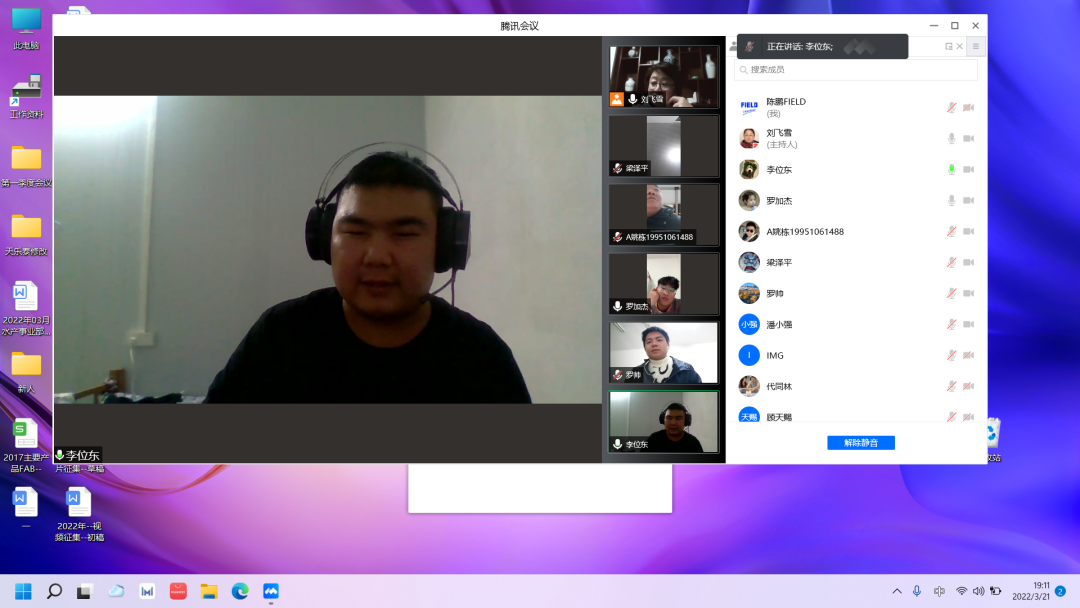Pop out the members panel

coord(948,46)
